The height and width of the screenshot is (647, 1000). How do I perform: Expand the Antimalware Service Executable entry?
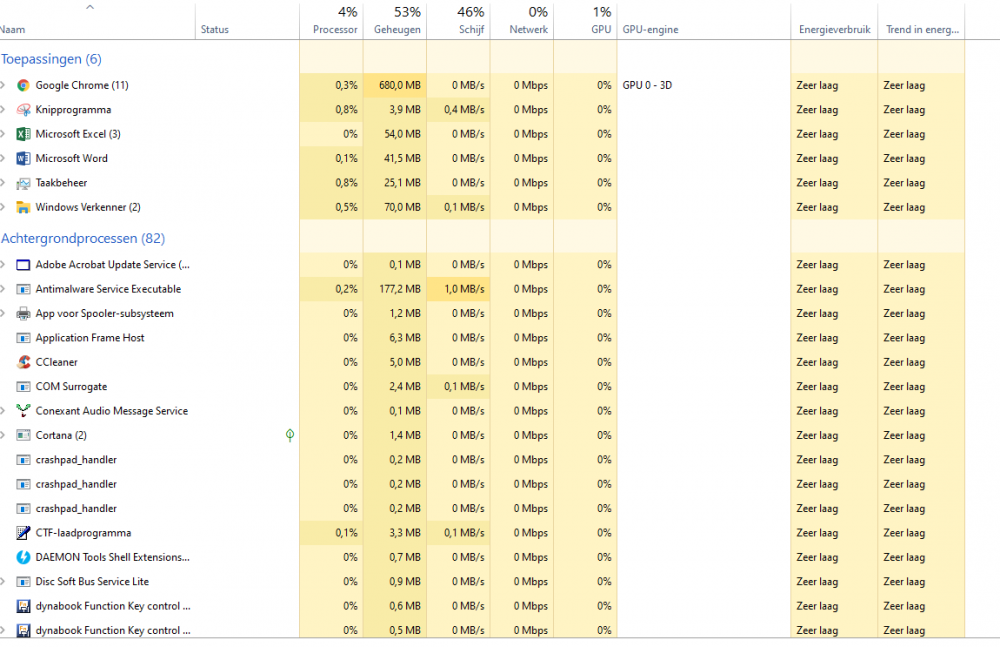click(3, 289)
